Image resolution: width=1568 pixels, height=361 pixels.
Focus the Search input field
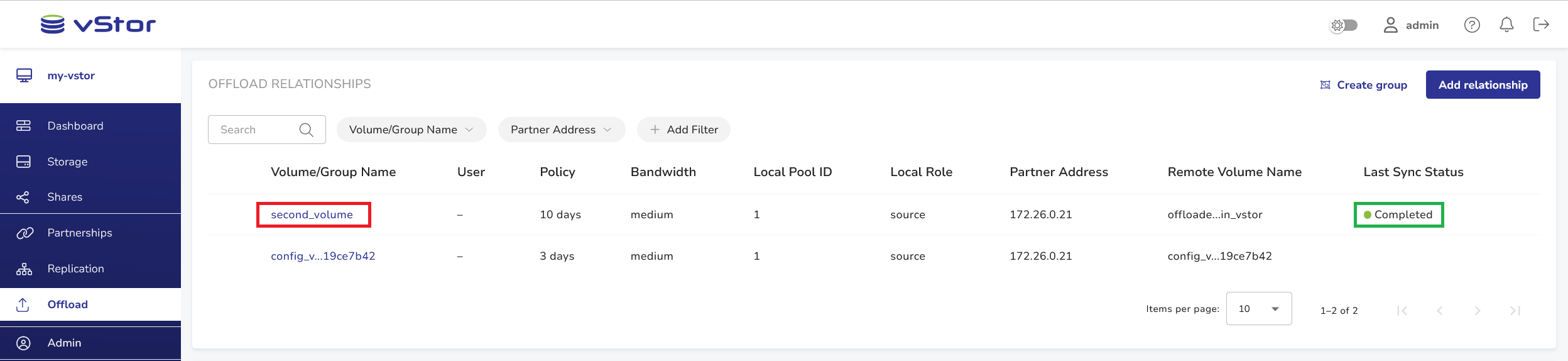(258, 130)
